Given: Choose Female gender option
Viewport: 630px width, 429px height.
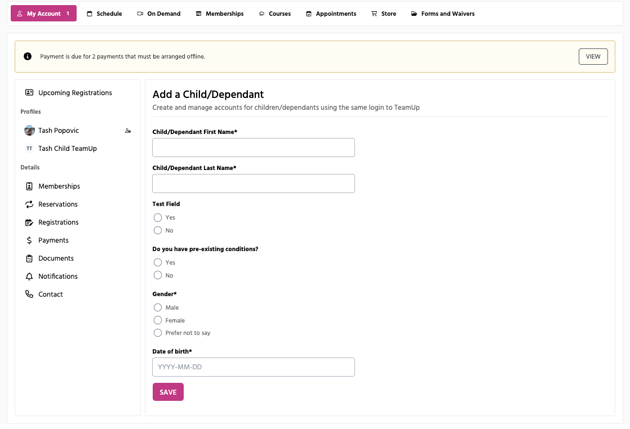Looking at the screenshot, I should click(158, 320).
